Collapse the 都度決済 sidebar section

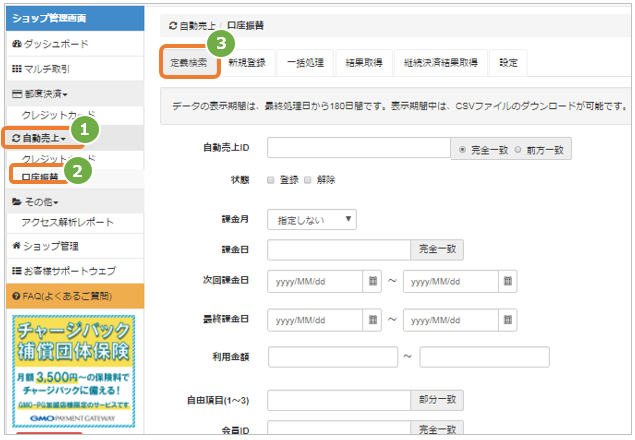tap(75, 94)
